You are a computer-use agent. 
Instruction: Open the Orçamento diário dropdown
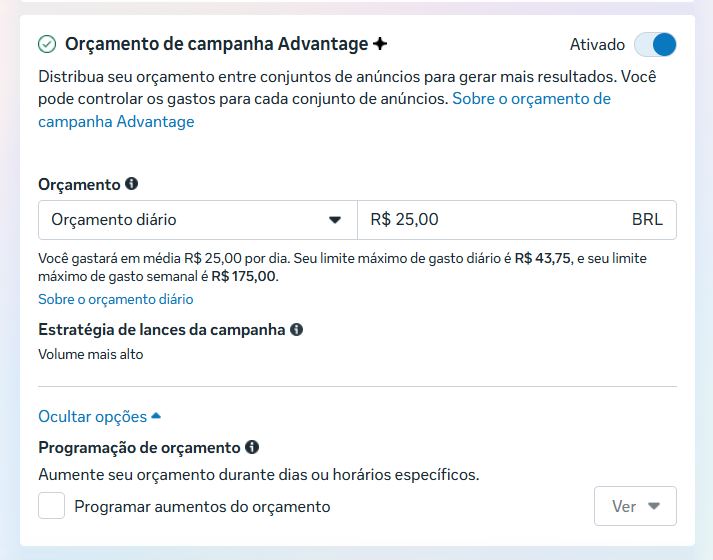197,220
